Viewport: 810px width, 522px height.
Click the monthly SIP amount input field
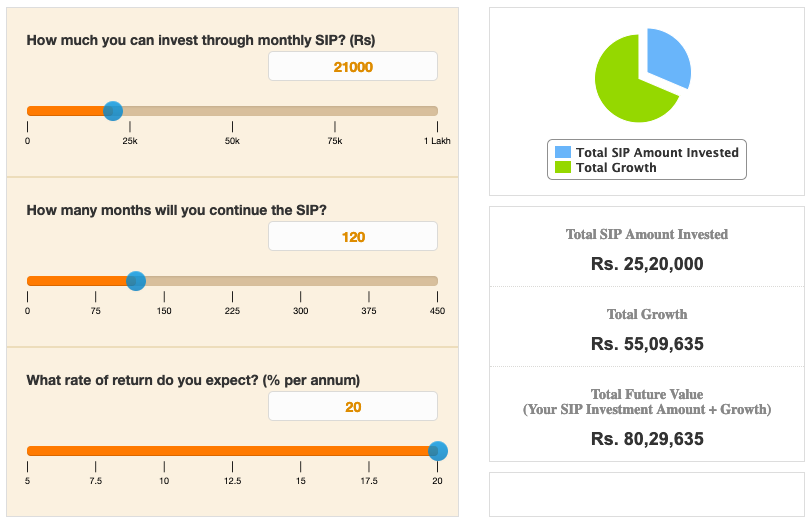point(352,67)
